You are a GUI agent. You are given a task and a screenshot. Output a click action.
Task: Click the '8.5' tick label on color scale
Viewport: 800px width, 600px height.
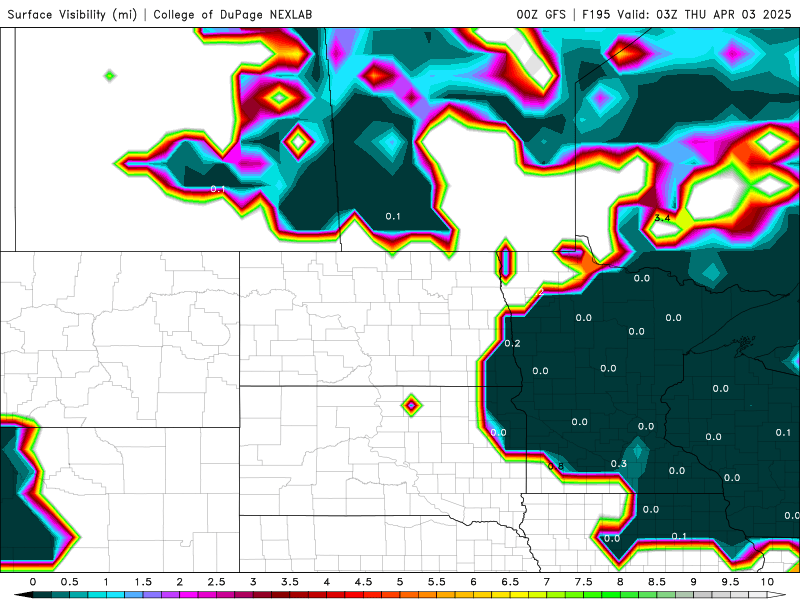[657, 582]
